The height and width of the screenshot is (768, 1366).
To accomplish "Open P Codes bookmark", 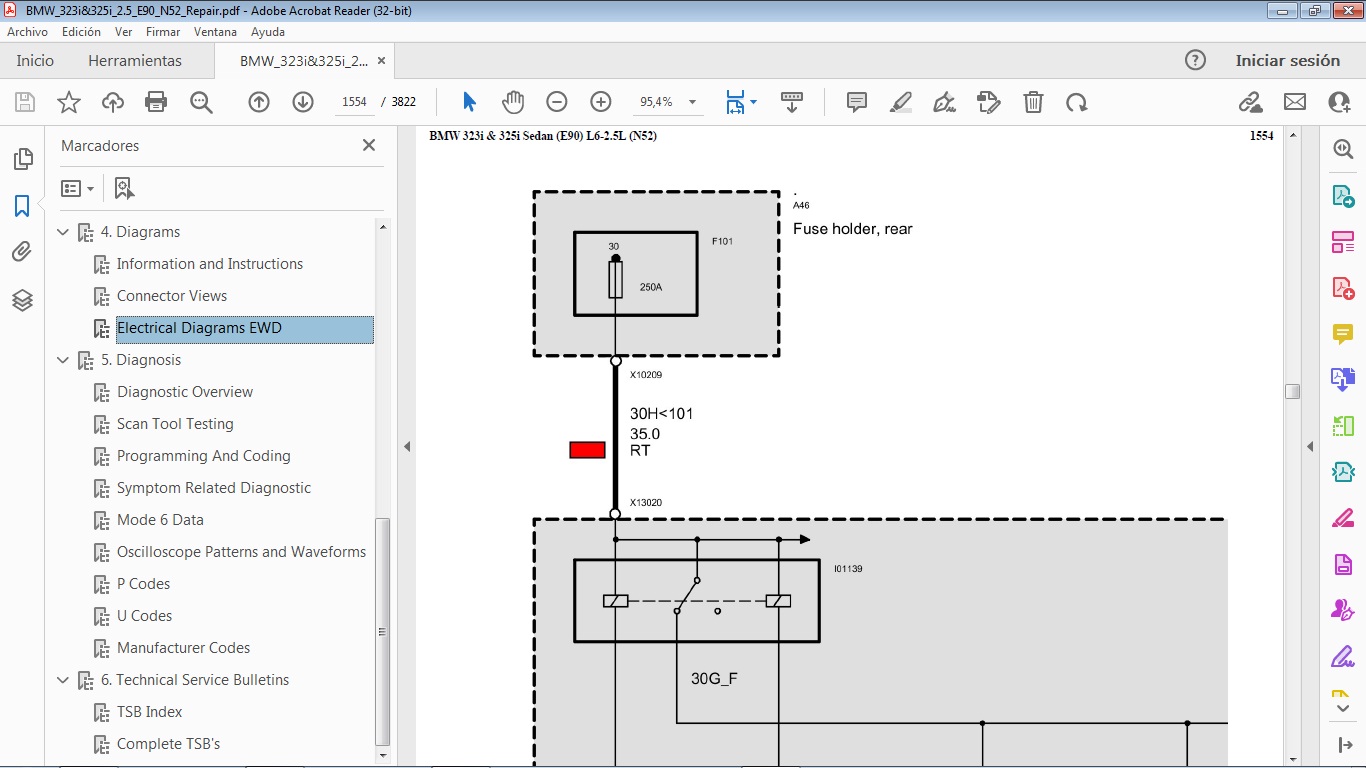I will [143, 584].
